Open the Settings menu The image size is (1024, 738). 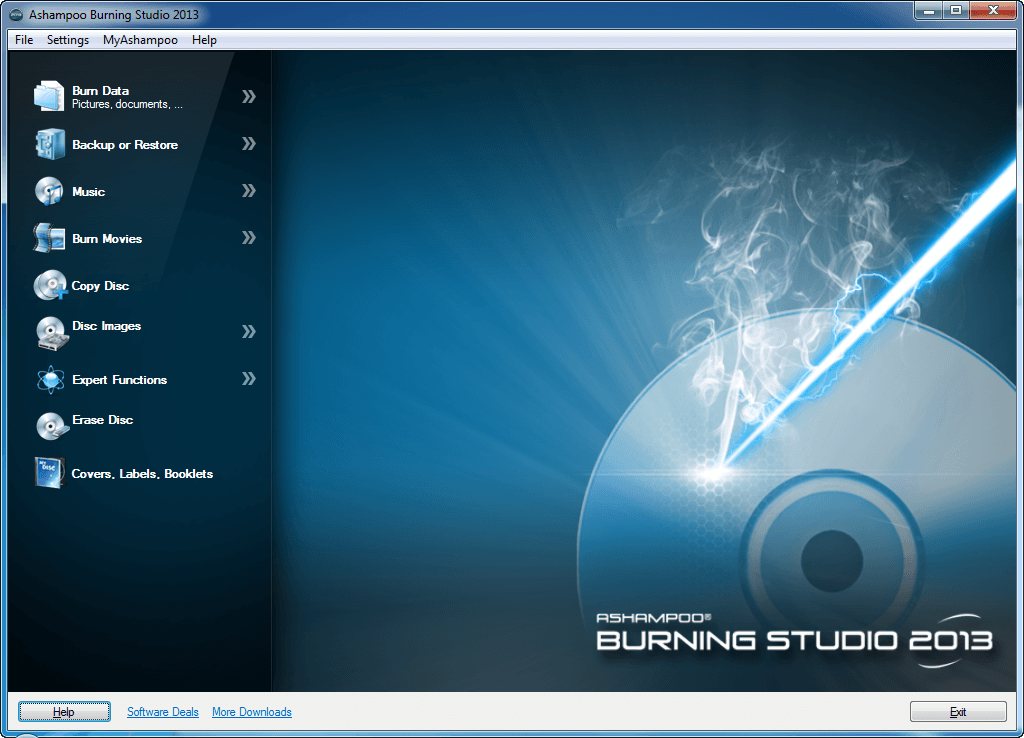[68, 40]
